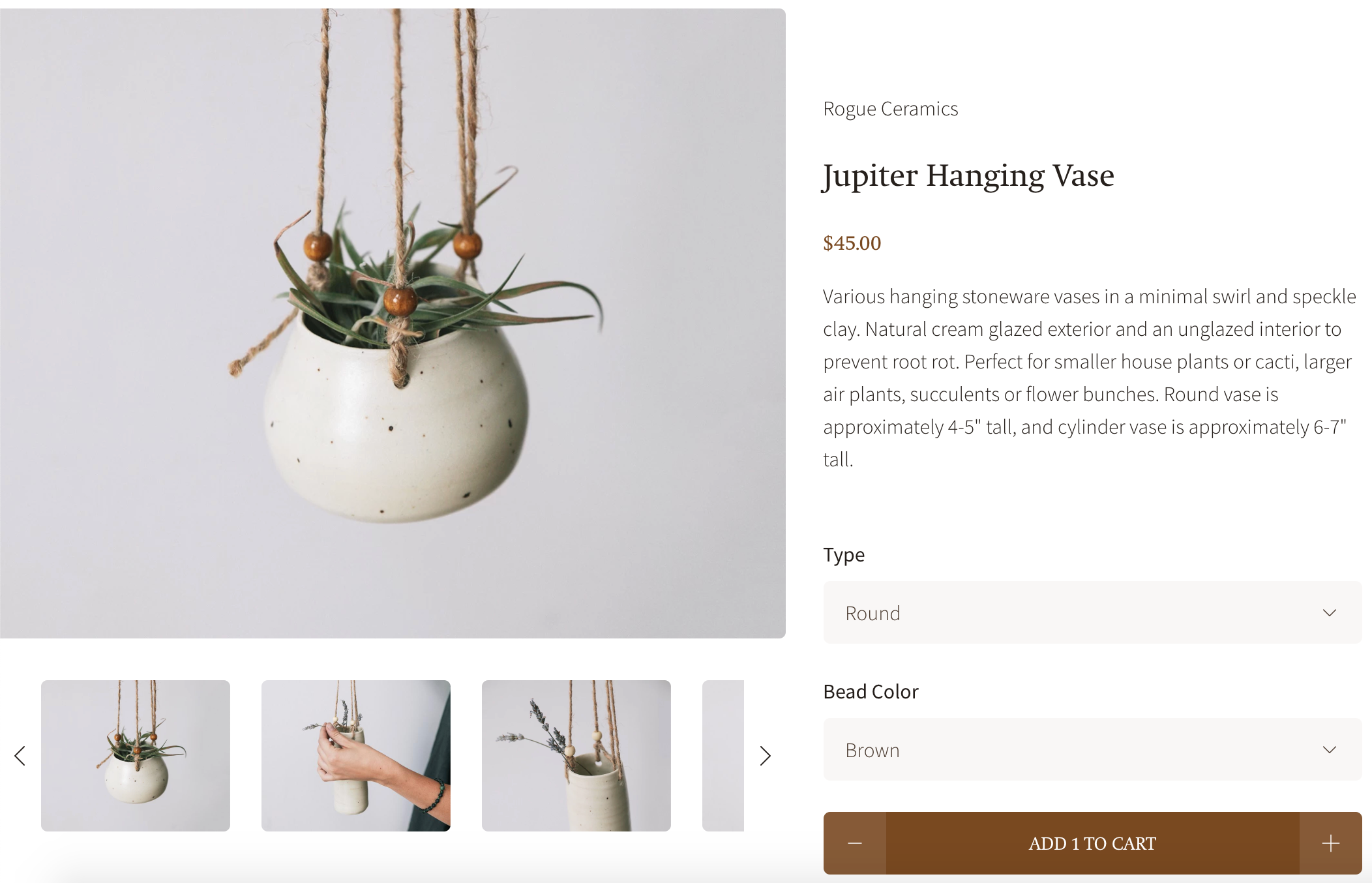Image resolution: width=1372 pixels, height=883 pixels.
Task: Click the Type field label
Action: tap(844, 555)
